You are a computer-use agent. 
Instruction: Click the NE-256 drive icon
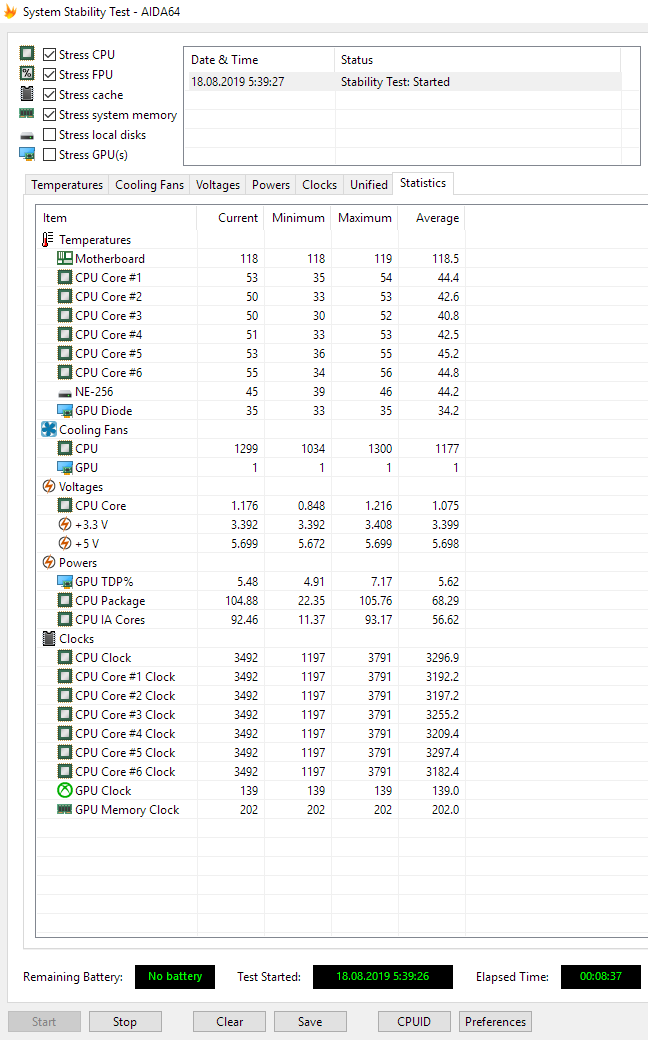click(x=64, y=393)
